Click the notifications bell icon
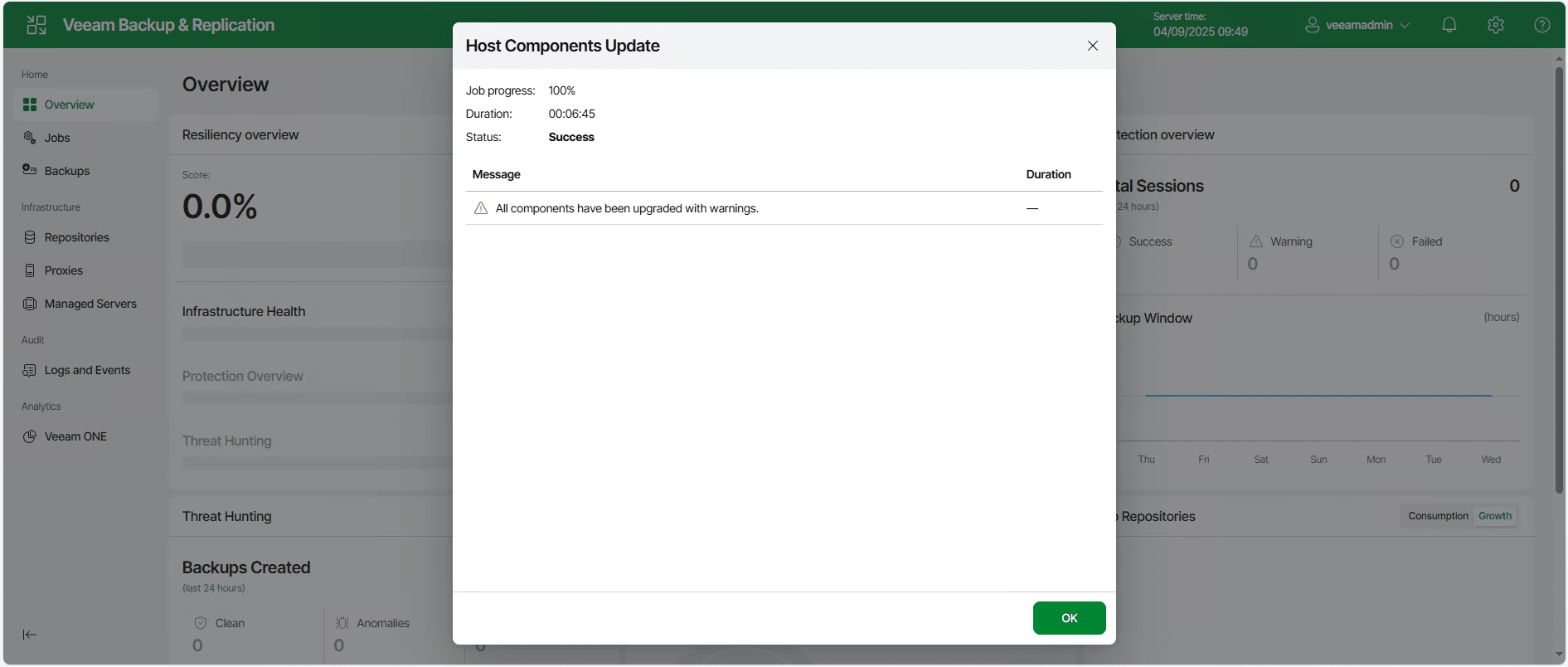Screen dimensions: 1568x667 pyautogui.click(x=1449, y=25)
